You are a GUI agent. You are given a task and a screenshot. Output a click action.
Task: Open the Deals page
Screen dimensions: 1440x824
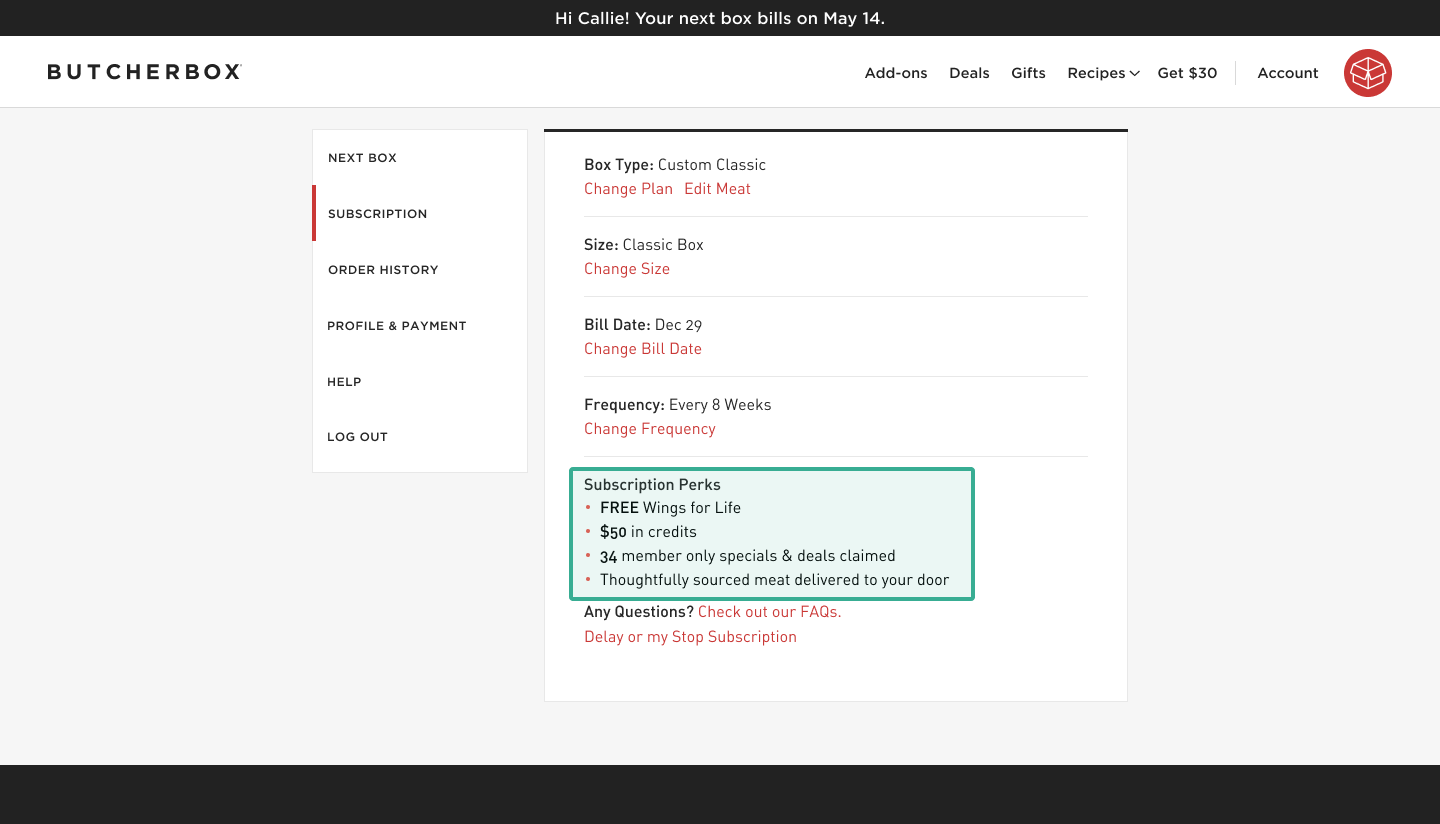tap(969, 73)
